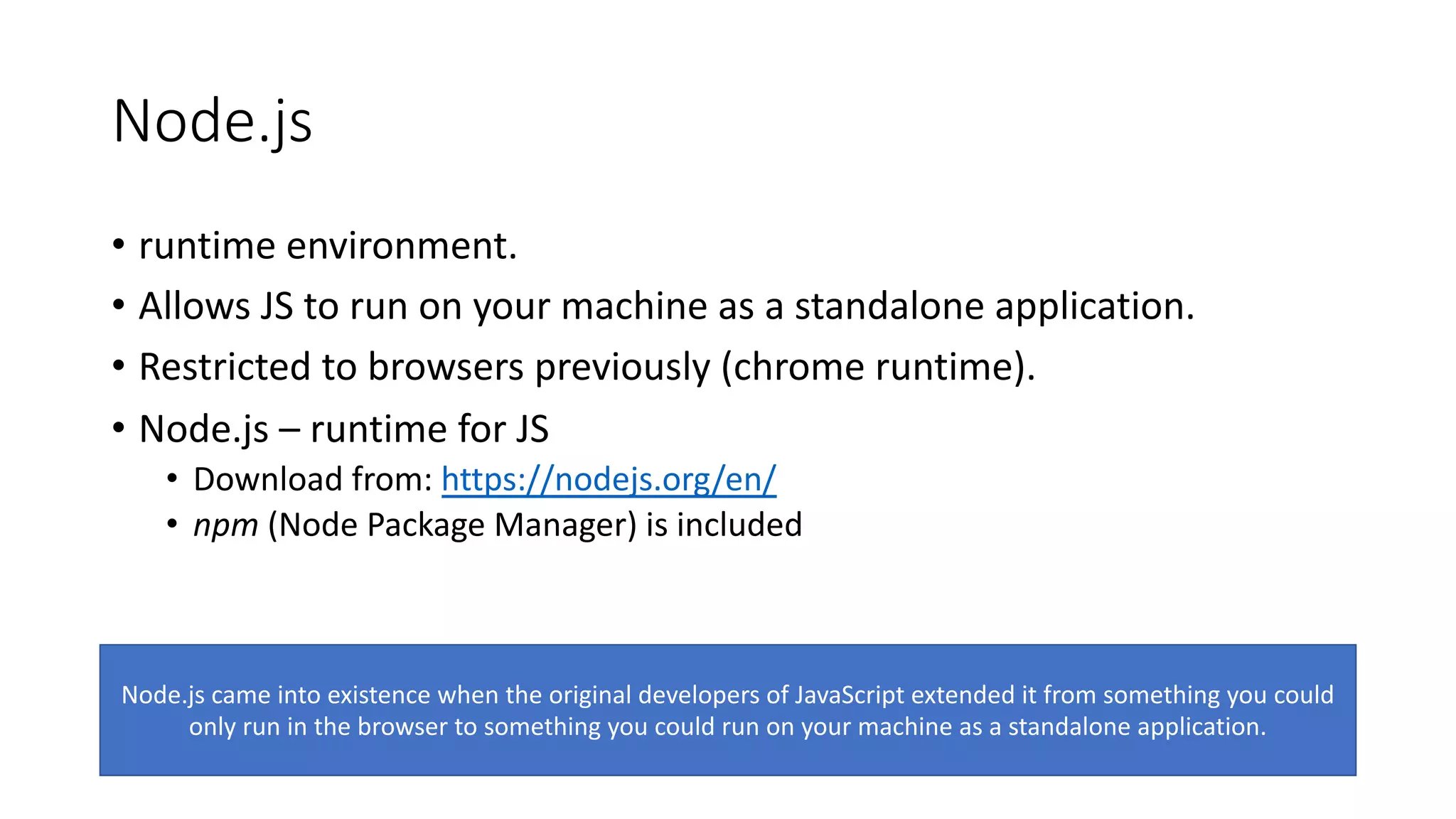Viewport: 1456px width, 819px height.
Task: Click the bullet dot before "Restricted to browsers"
Action: [x=119, y=367]
